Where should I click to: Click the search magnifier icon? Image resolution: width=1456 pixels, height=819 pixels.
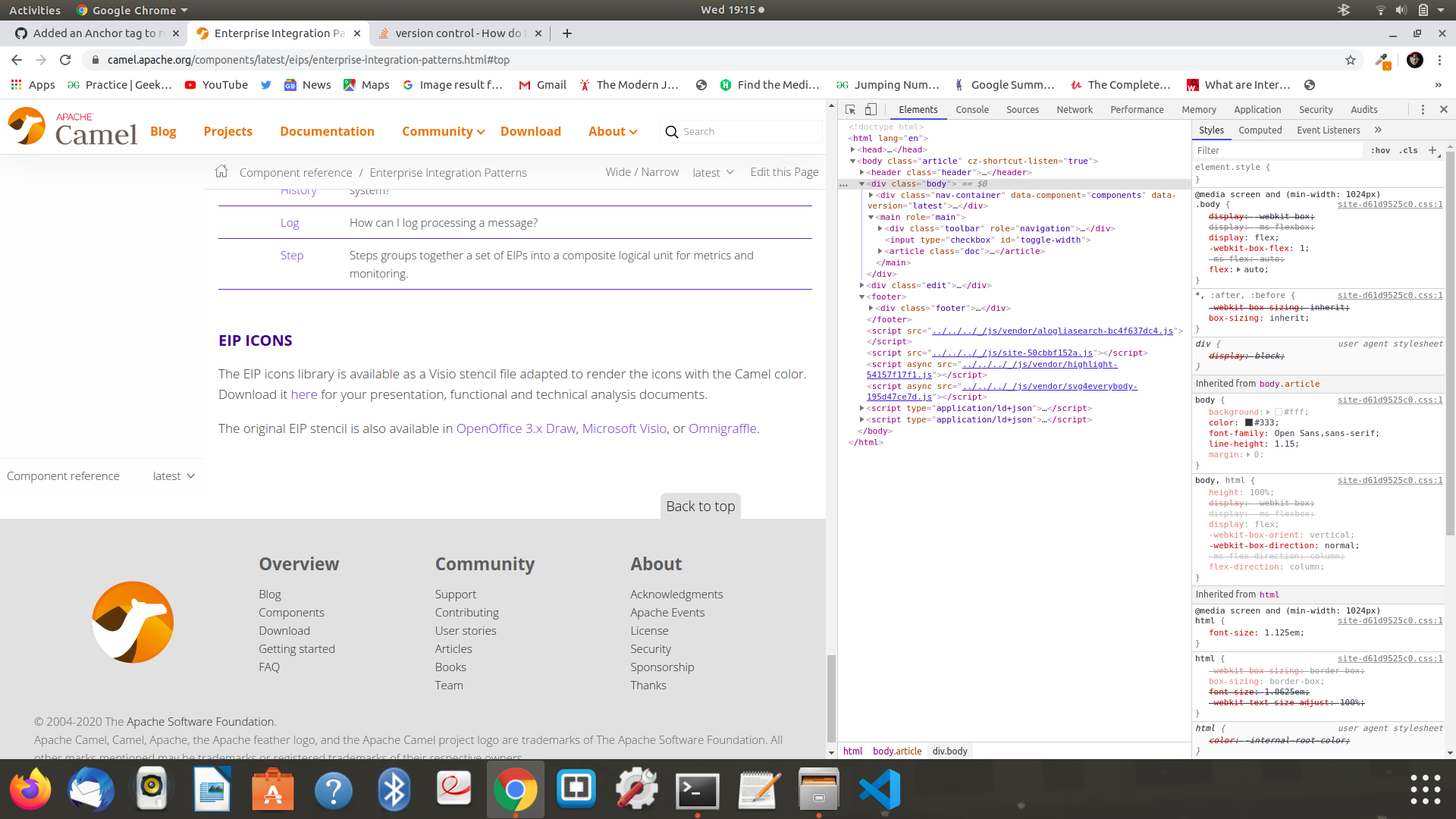671,131
